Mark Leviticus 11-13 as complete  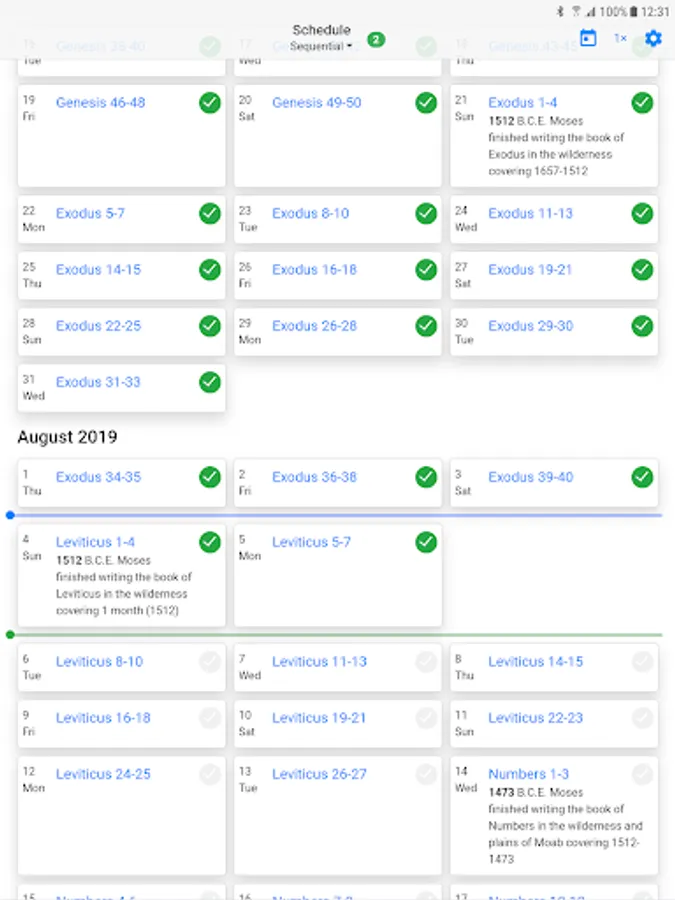426,661
